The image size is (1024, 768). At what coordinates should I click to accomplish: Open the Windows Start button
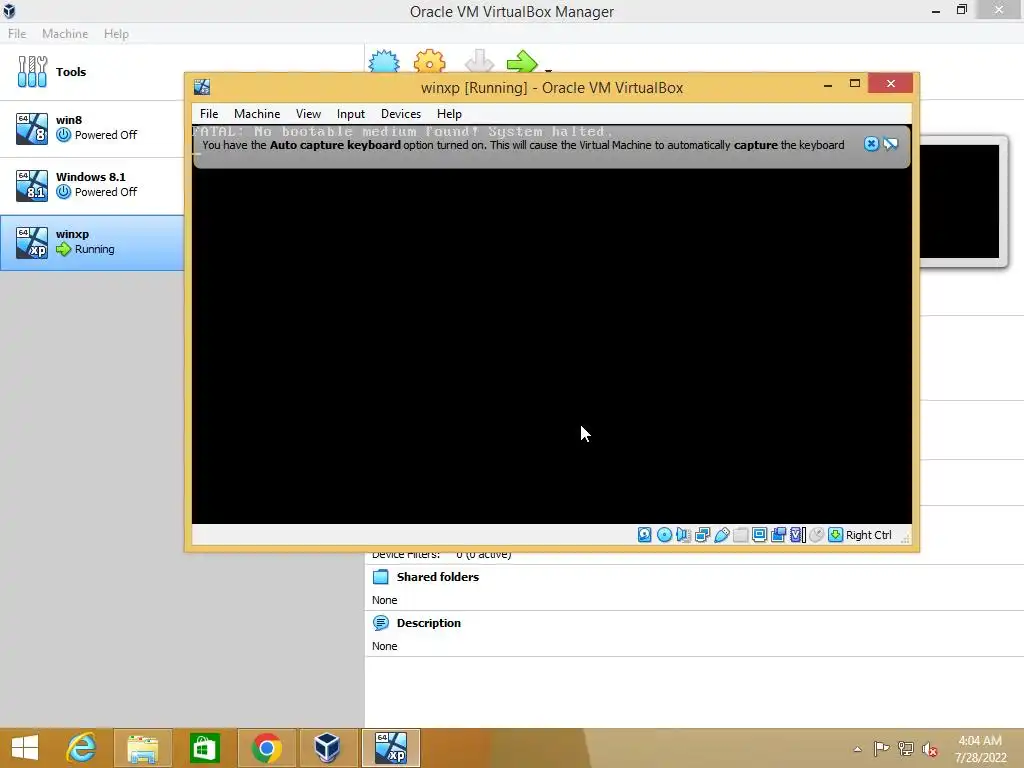tap(25, 748)
